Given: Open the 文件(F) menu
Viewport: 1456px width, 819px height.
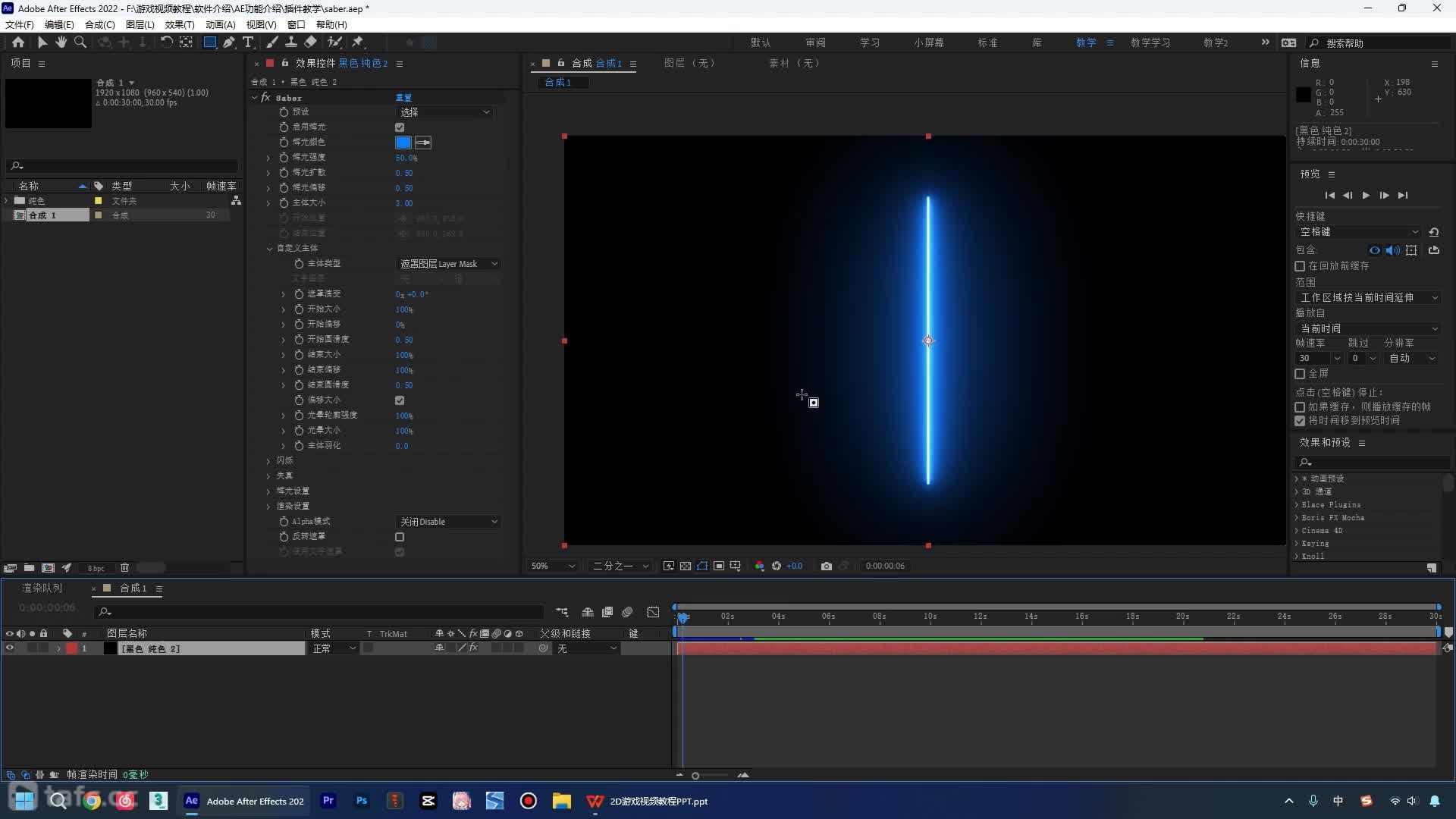Looking at the screenshot, I should 20,24.
